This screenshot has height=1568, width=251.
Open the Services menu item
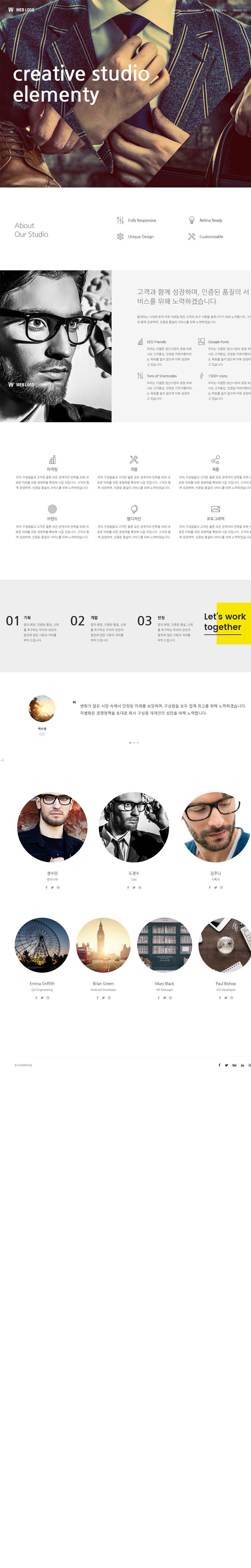(193, 10)
